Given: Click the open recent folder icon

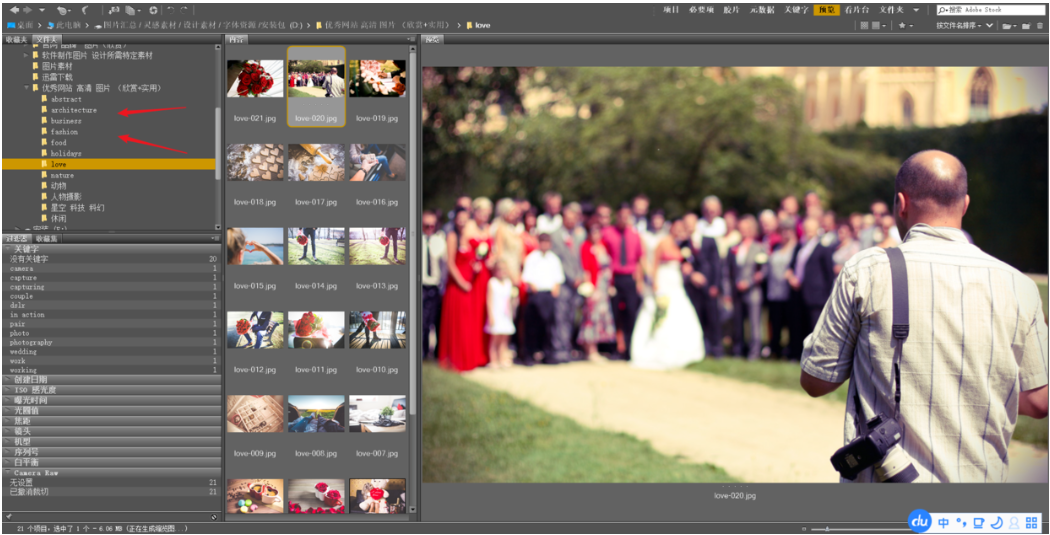Looking at the screenshot, I should click(x=1009, y=25).
